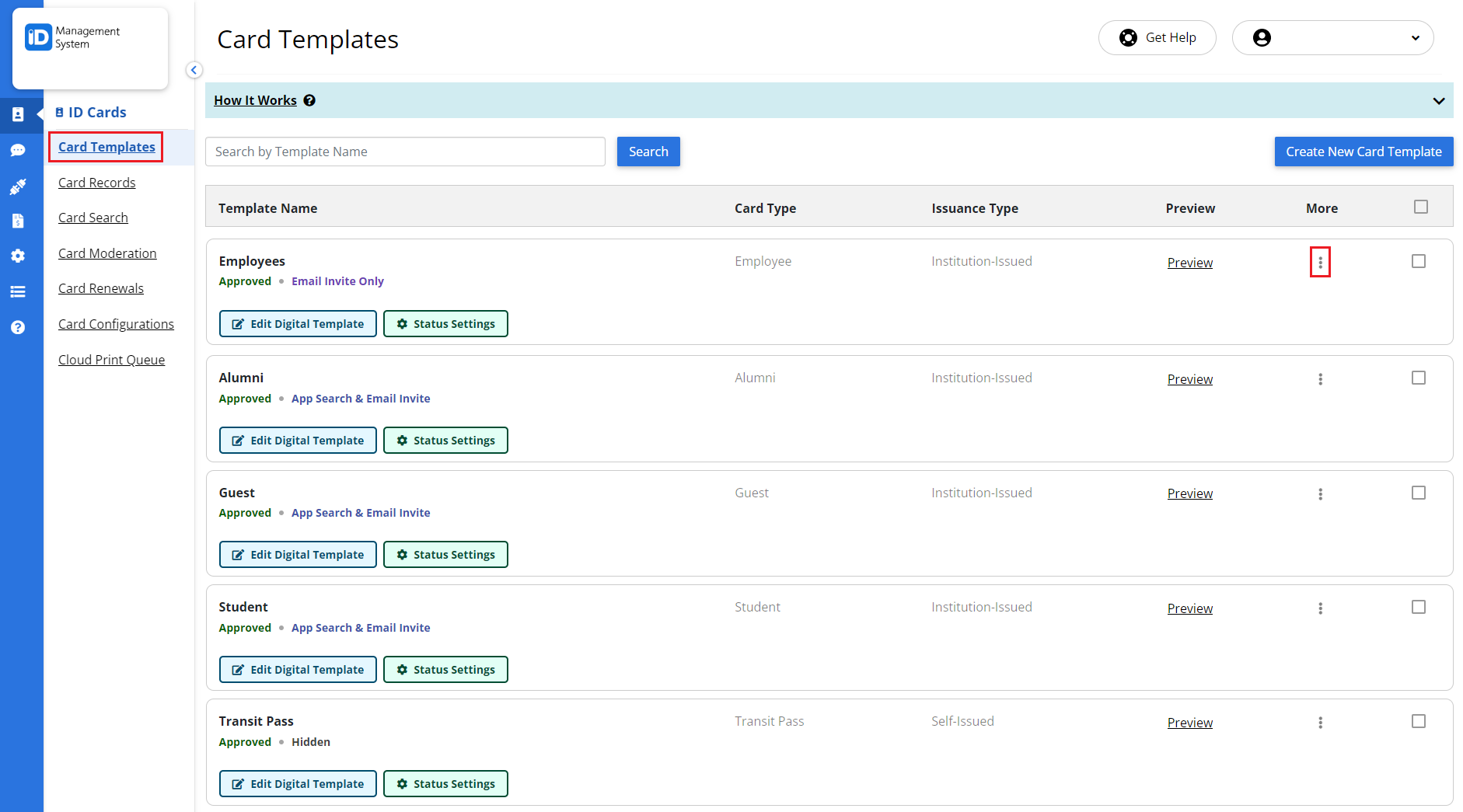Go to Card Renewals in the sidebar
Image resolution: width=1463 pixels, height=812 pixels.
click(101, 288)
